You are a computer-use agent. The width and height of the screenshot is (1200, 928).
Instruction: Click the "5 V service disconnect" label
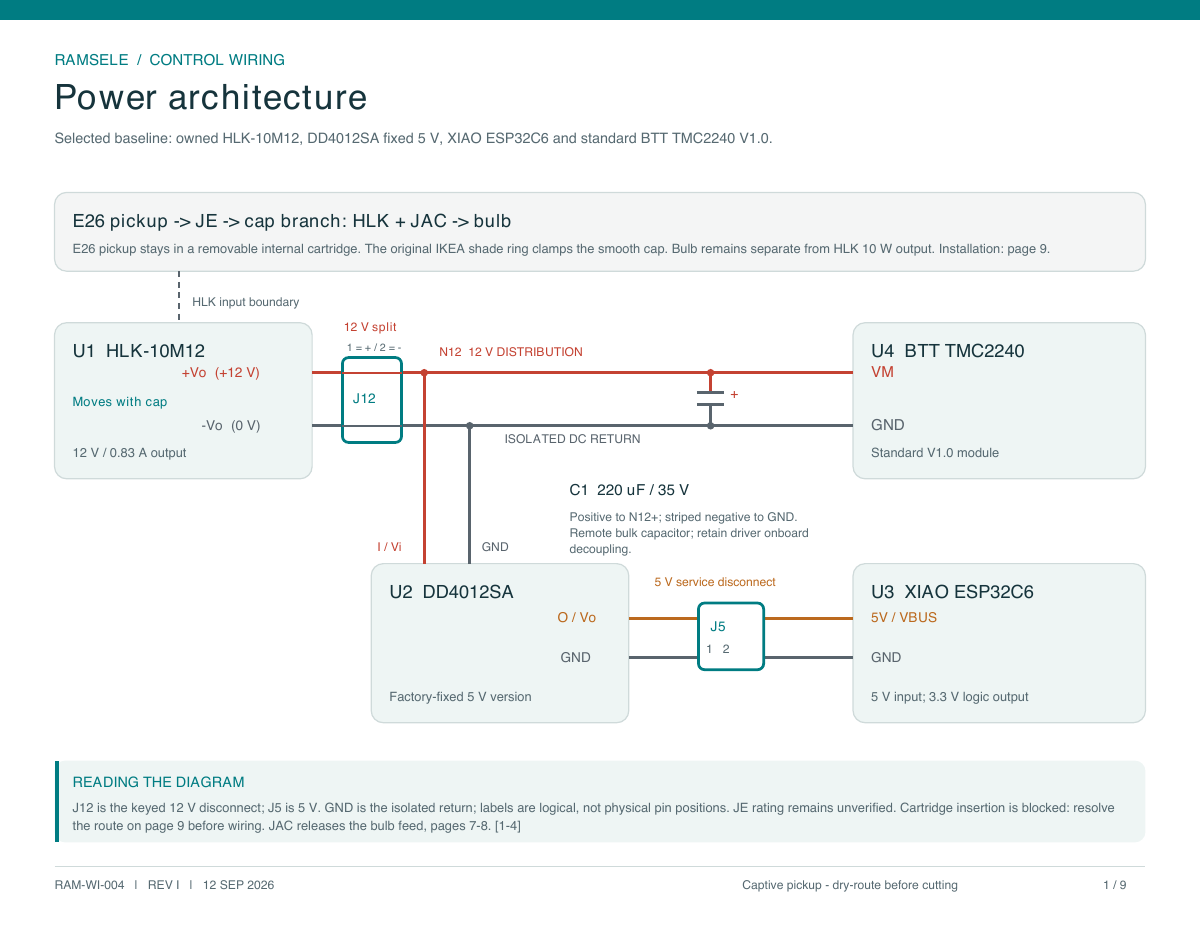pyautogui.click(x=715, y=582)
